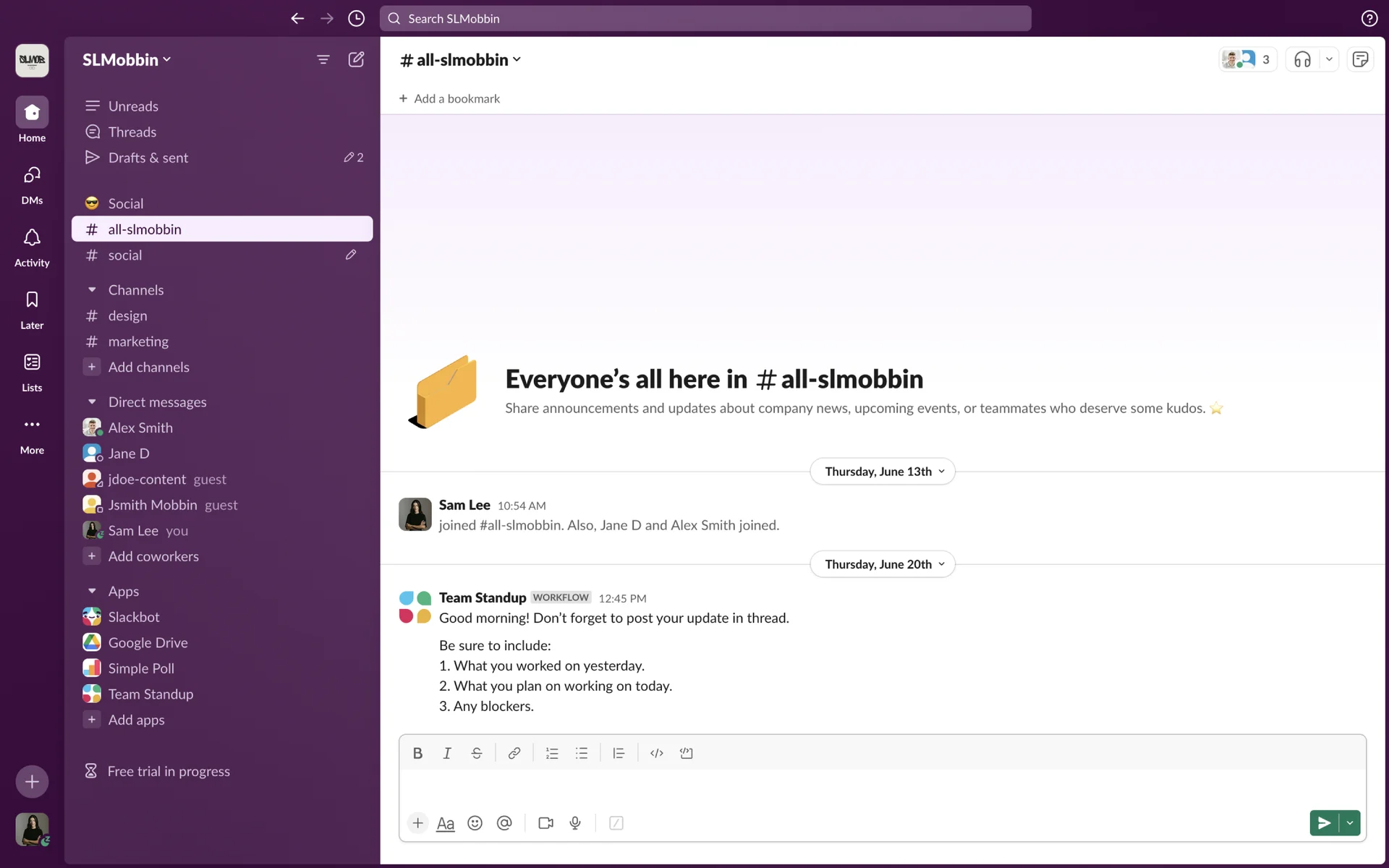Expand the Thursday, June 20th date dropdown

click(883, 564)
